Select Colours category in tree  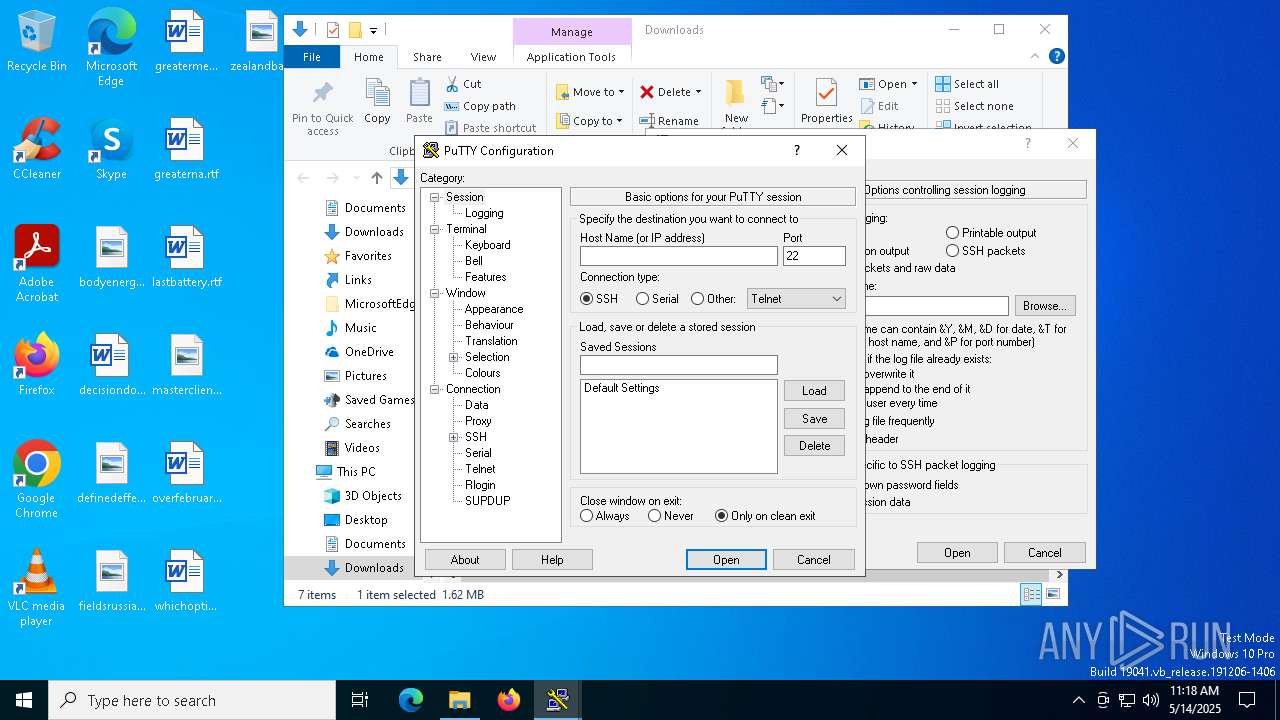coord(482,373)
